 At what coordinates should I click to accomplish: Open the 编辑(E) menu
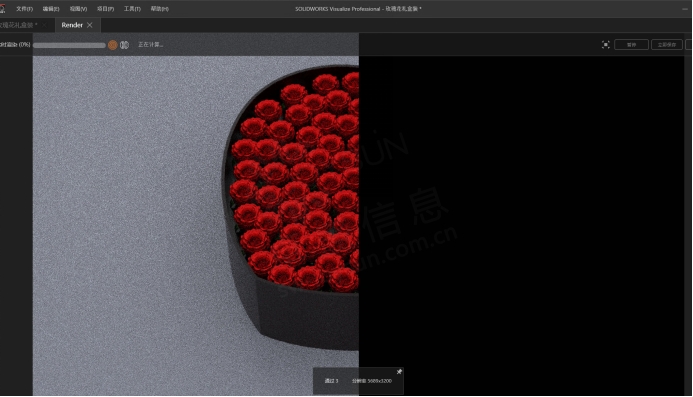coord(51,9)
